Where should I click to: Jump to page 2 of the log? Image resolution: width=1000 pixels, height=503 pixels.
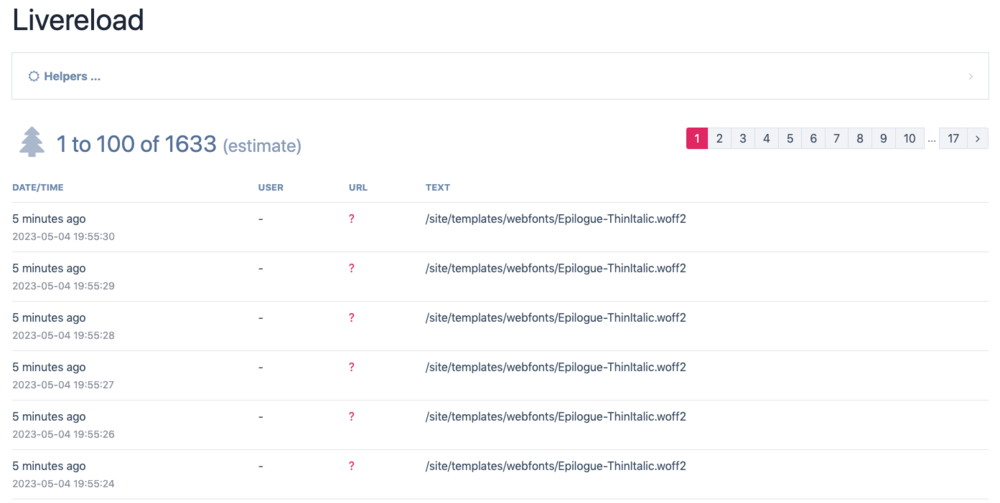click(719, 139)
